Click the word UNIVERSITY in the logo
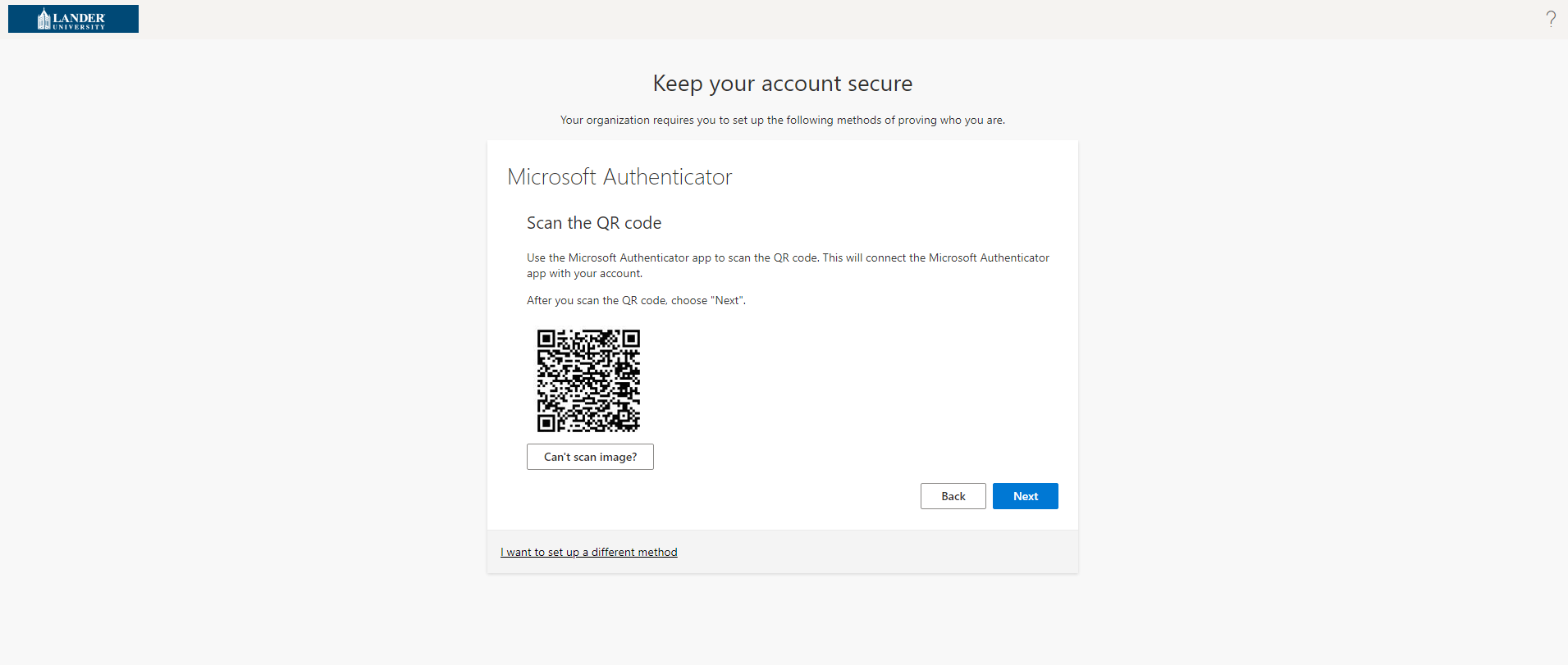This screenshot has height=665, width=1568. click(x=80, y=27)
